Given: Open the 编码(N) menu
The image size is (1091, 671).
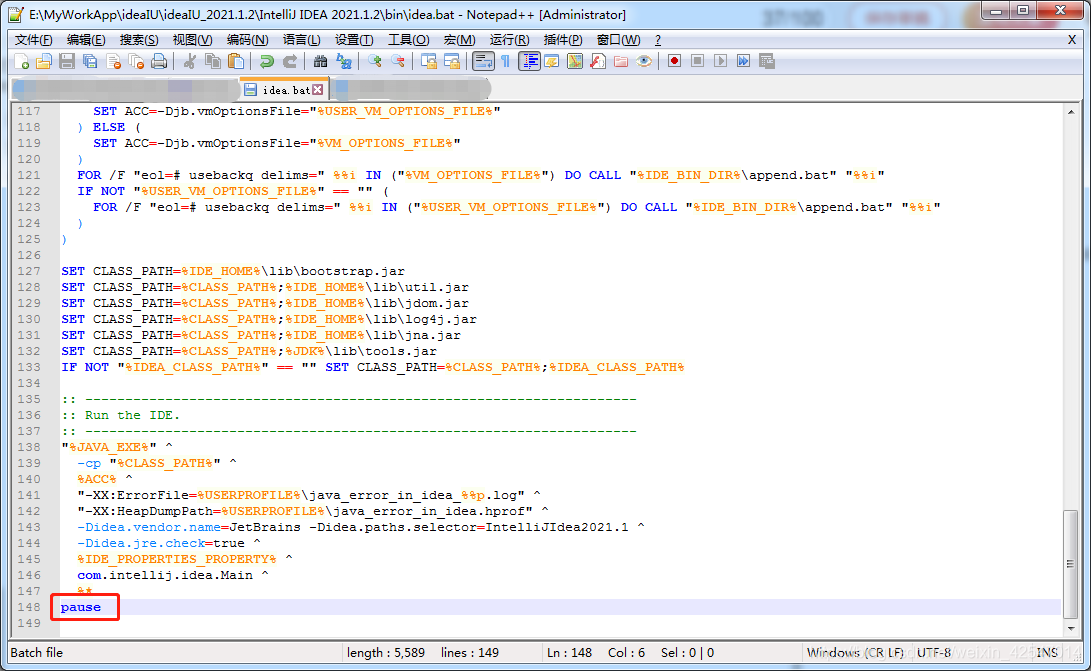Looking at the screenshot, I should pos(247,40).
